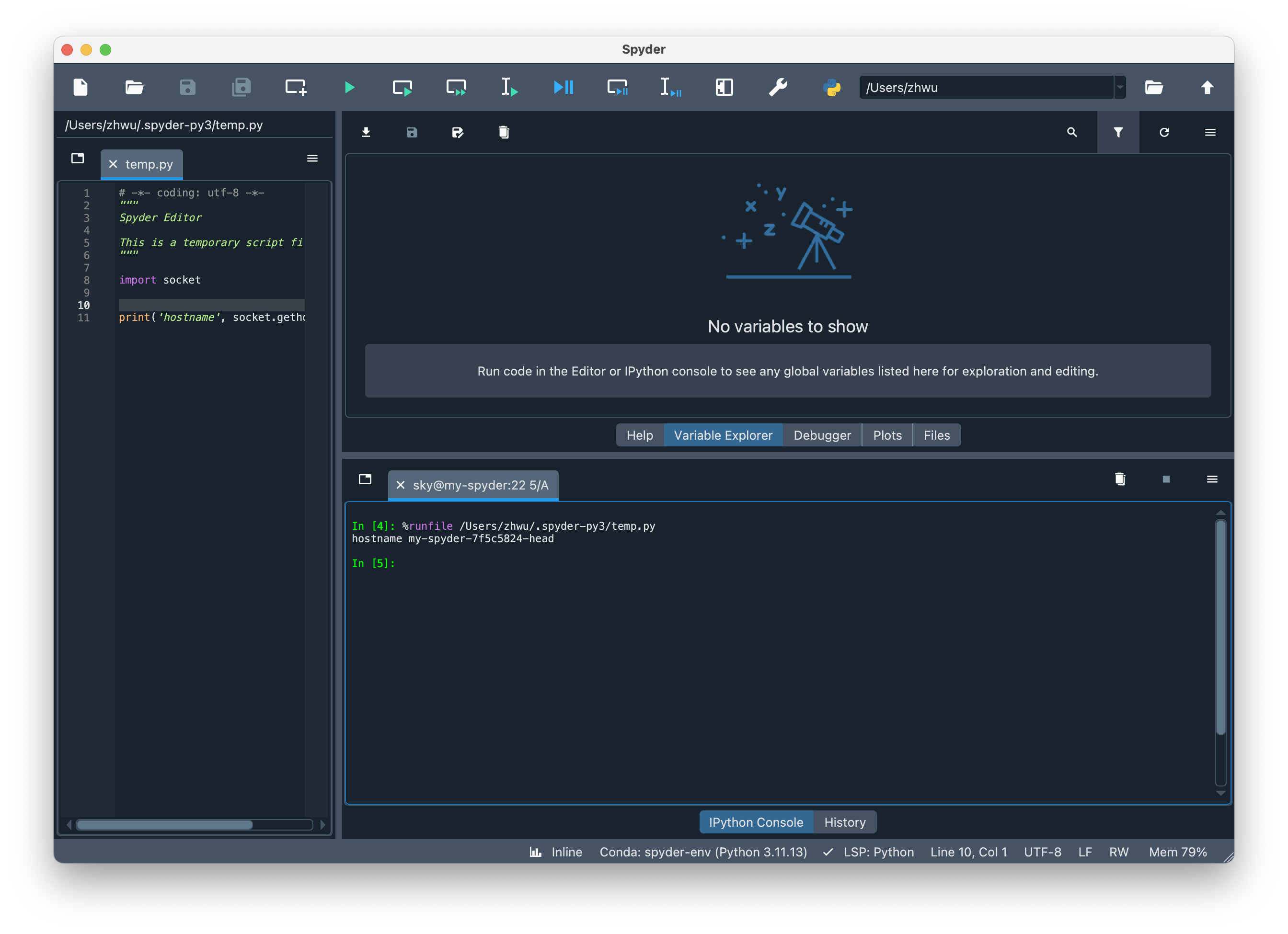Remove all variables with trash icon
Viewport: 1288px width, 934px height.
[x=504, y=132]
